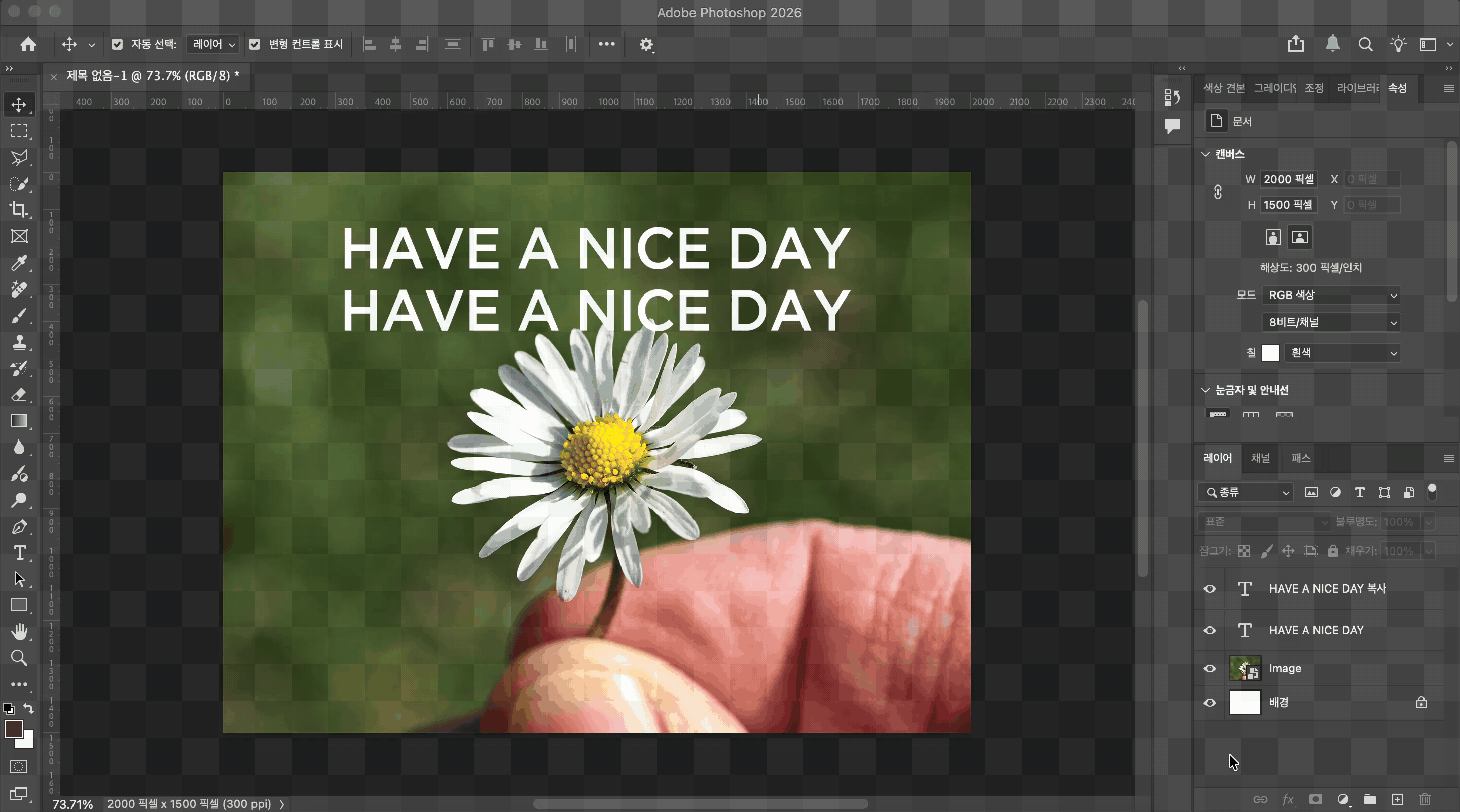Select the Eraser tool
1460x812 pixels.
[19, 394]
